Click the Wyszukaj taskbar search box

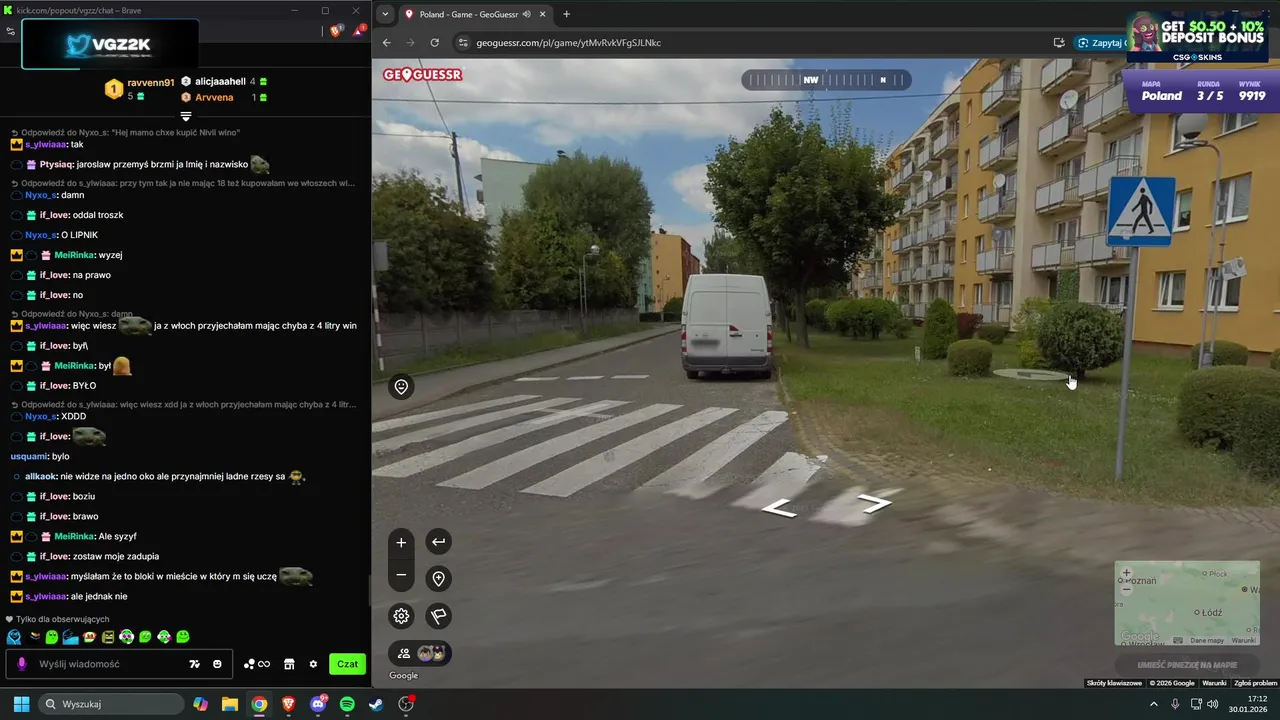(x=111, y=704)
